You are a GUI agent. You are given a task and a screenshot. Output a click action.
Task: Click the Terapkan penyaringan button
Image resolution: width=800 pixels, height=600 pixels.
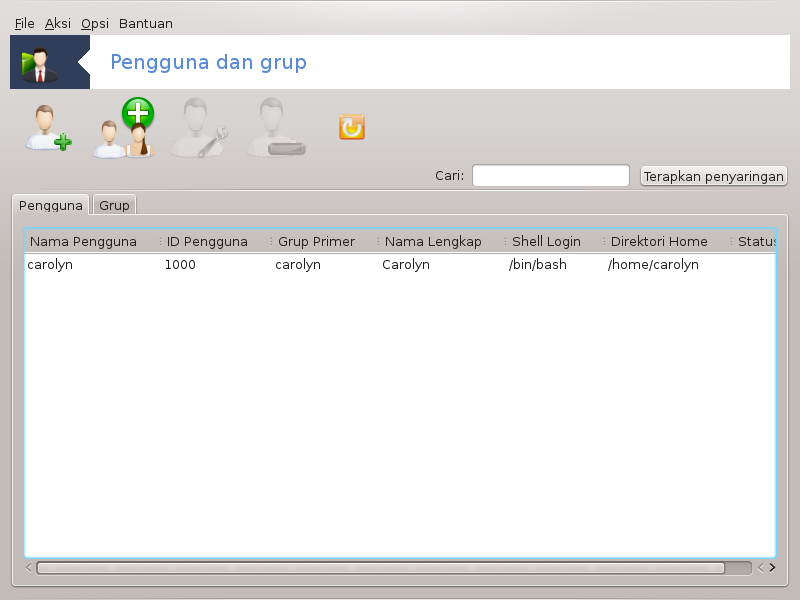tap(714, 177)
